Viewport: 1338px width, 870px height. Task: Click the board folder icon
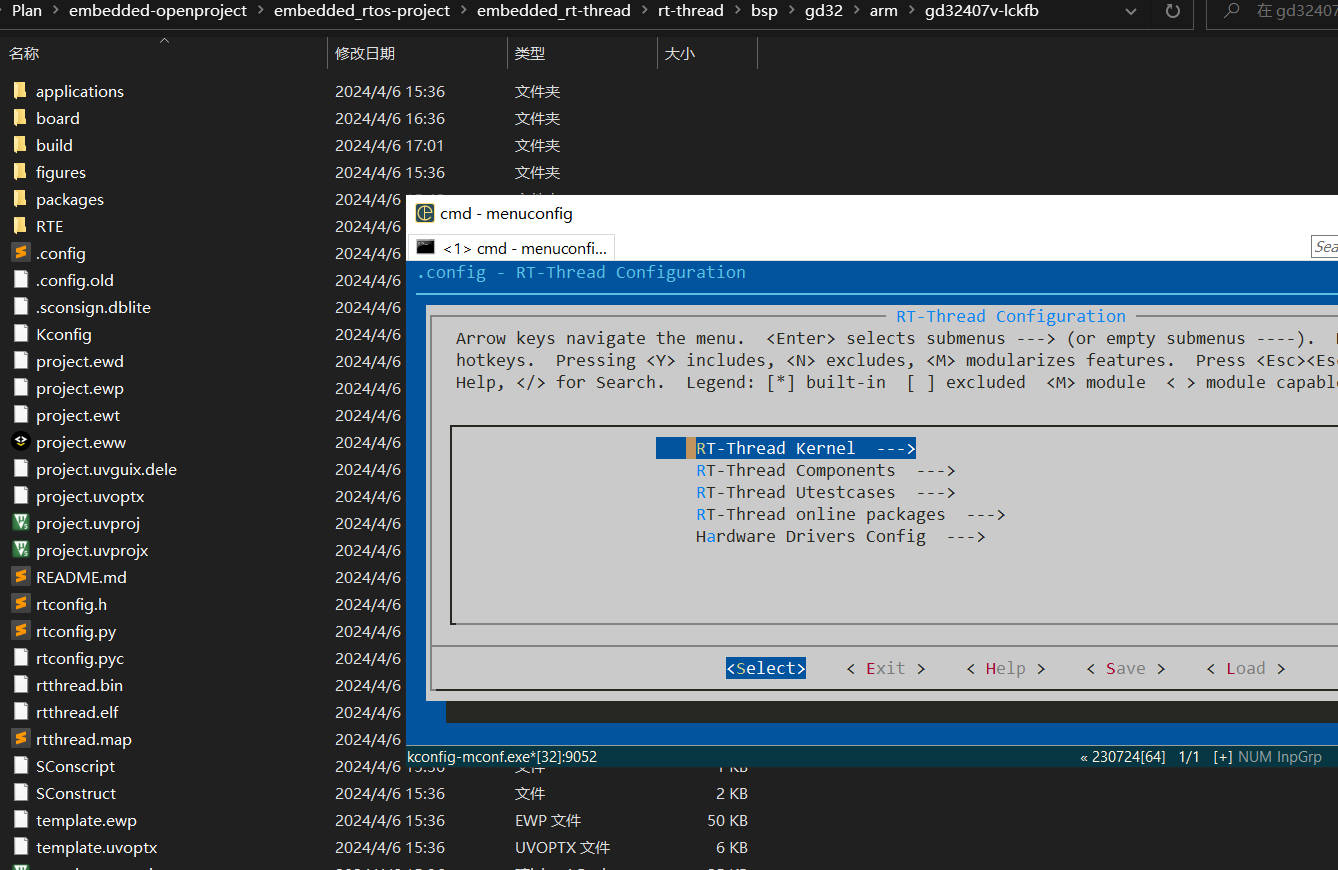pos(20,118)
